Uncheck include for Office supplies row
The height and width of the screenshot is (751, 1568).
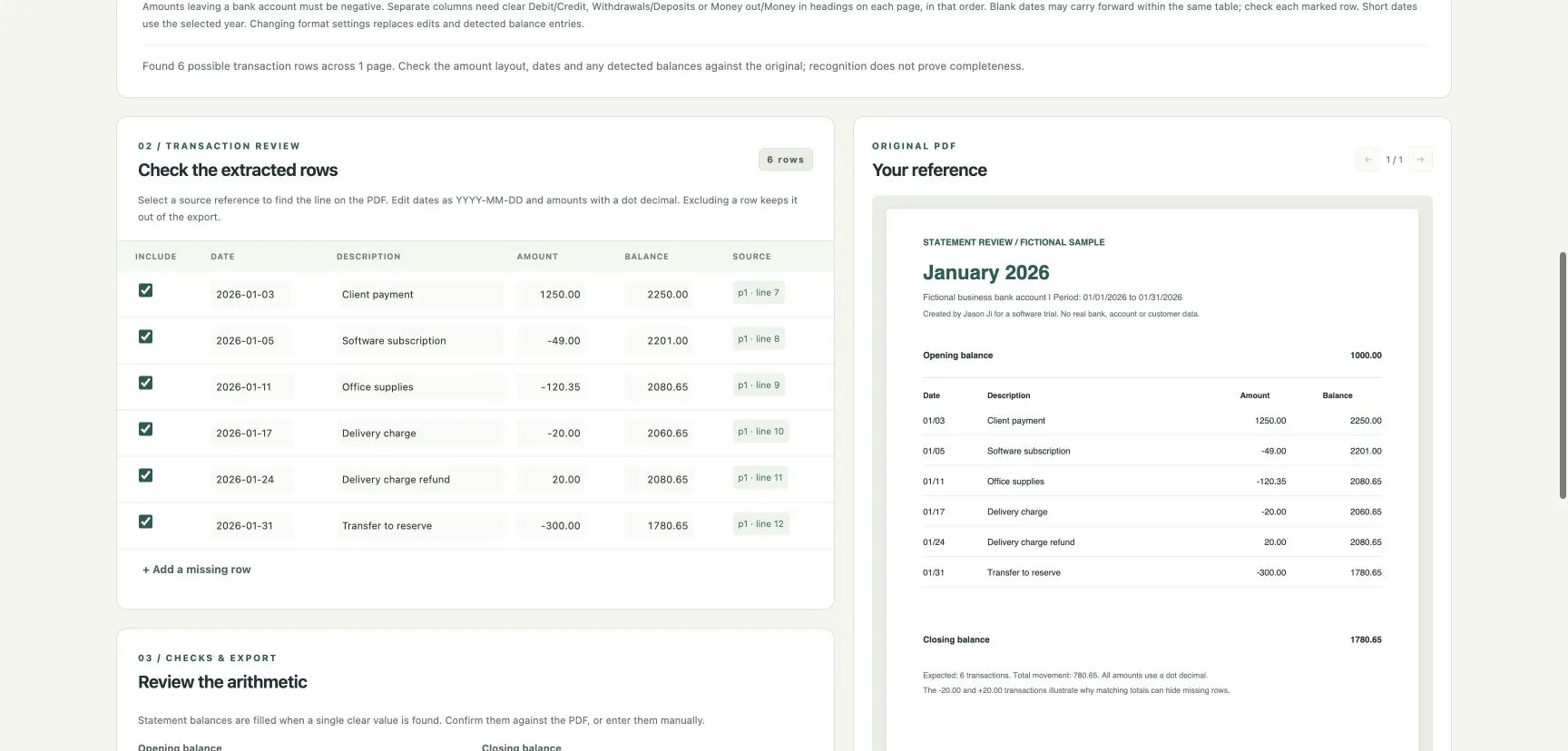point(145,383)
